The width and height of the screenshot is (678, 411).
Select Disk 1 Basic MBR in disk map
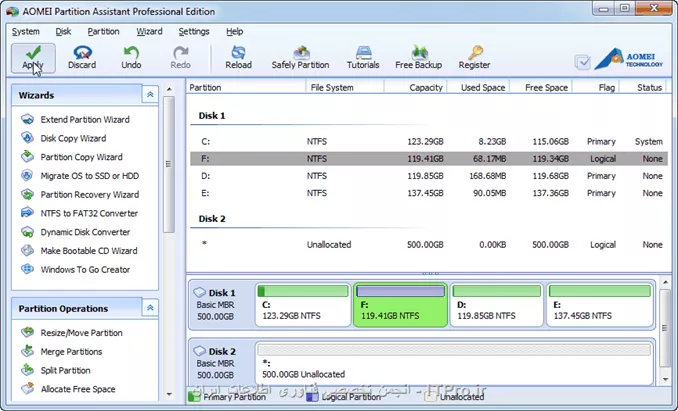point(221,305)
